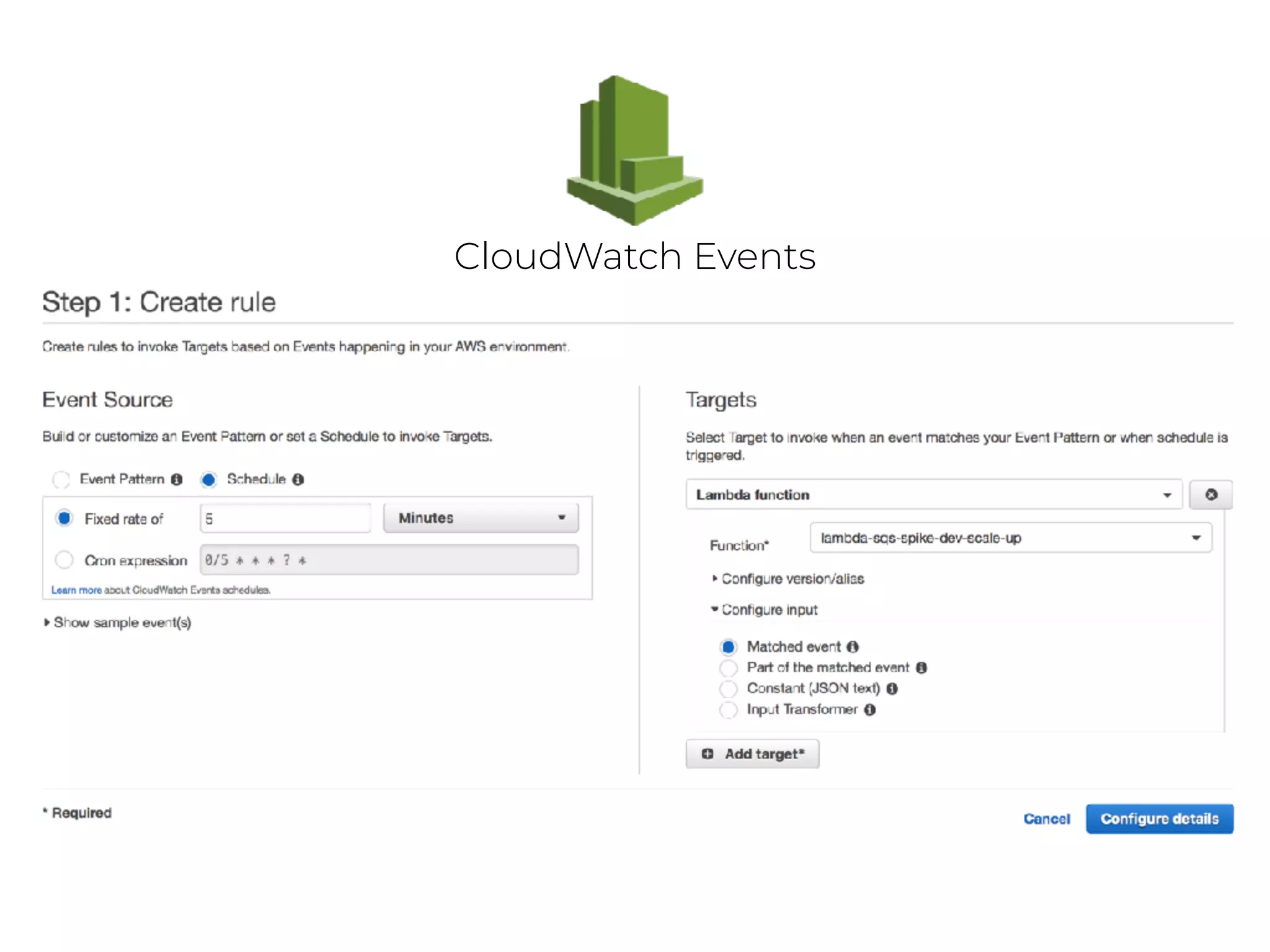Image resolution: width=1270 pixels, height=952 pixels.
Task: Open the Function dropdown lambda-sqs-spike-dev-scale-up
Action: [x=1011, y=538]
